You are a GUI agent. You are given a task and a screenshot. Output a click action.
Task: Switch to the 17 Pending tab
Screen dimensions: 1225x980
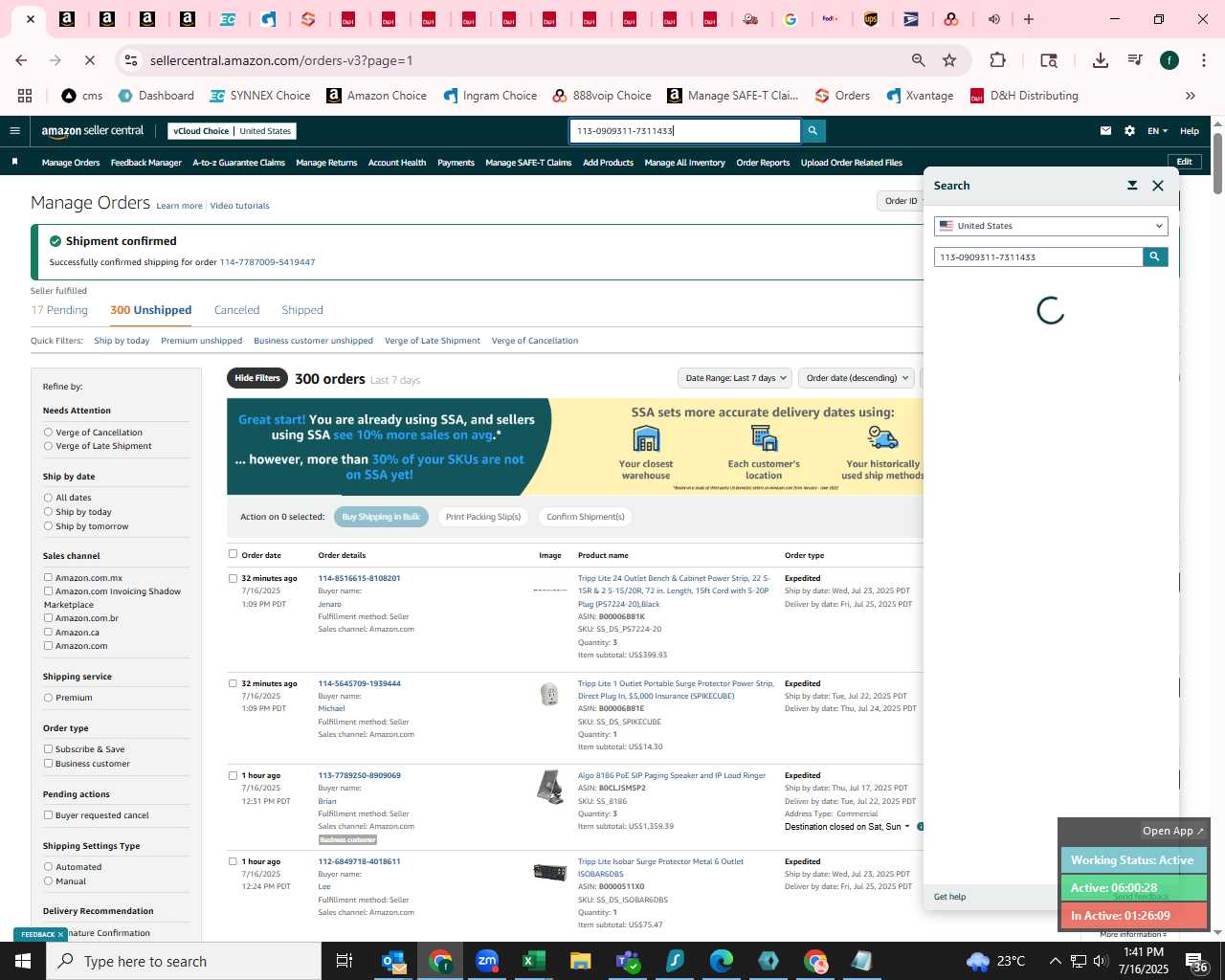point(59,310)
